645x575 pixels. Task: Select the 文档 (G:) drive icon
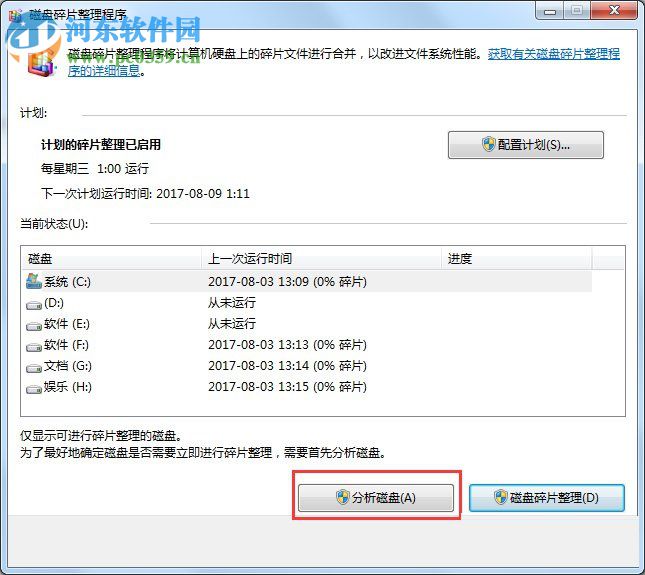(x=34, y=368)
